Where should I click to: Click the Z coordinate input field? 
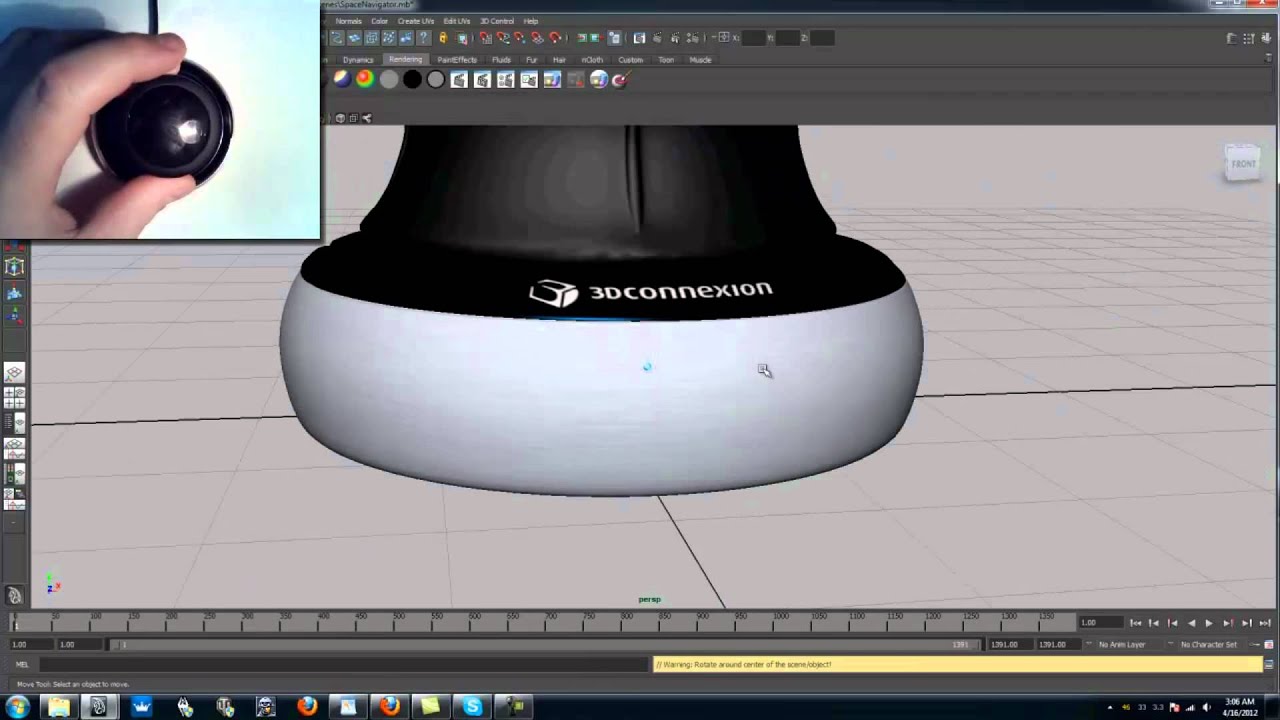tap(822, 38)
